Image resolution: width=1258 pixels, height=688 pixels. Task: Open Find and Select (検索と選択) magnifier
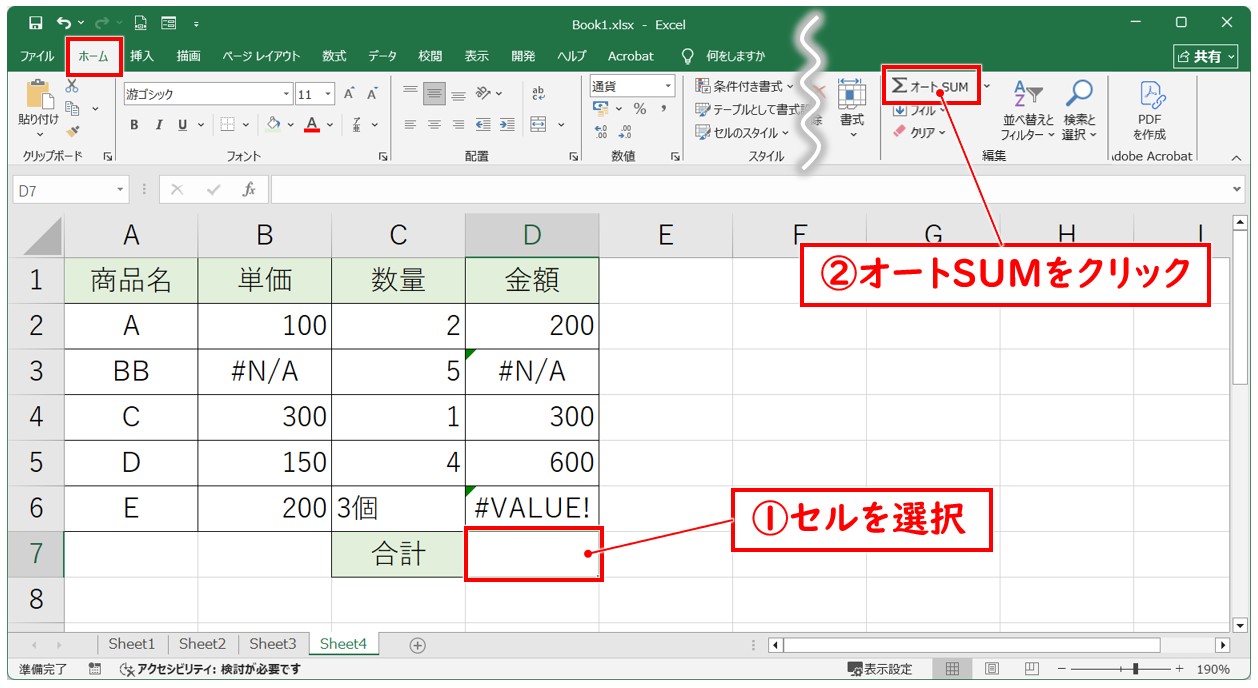(x=1079, y=110)
